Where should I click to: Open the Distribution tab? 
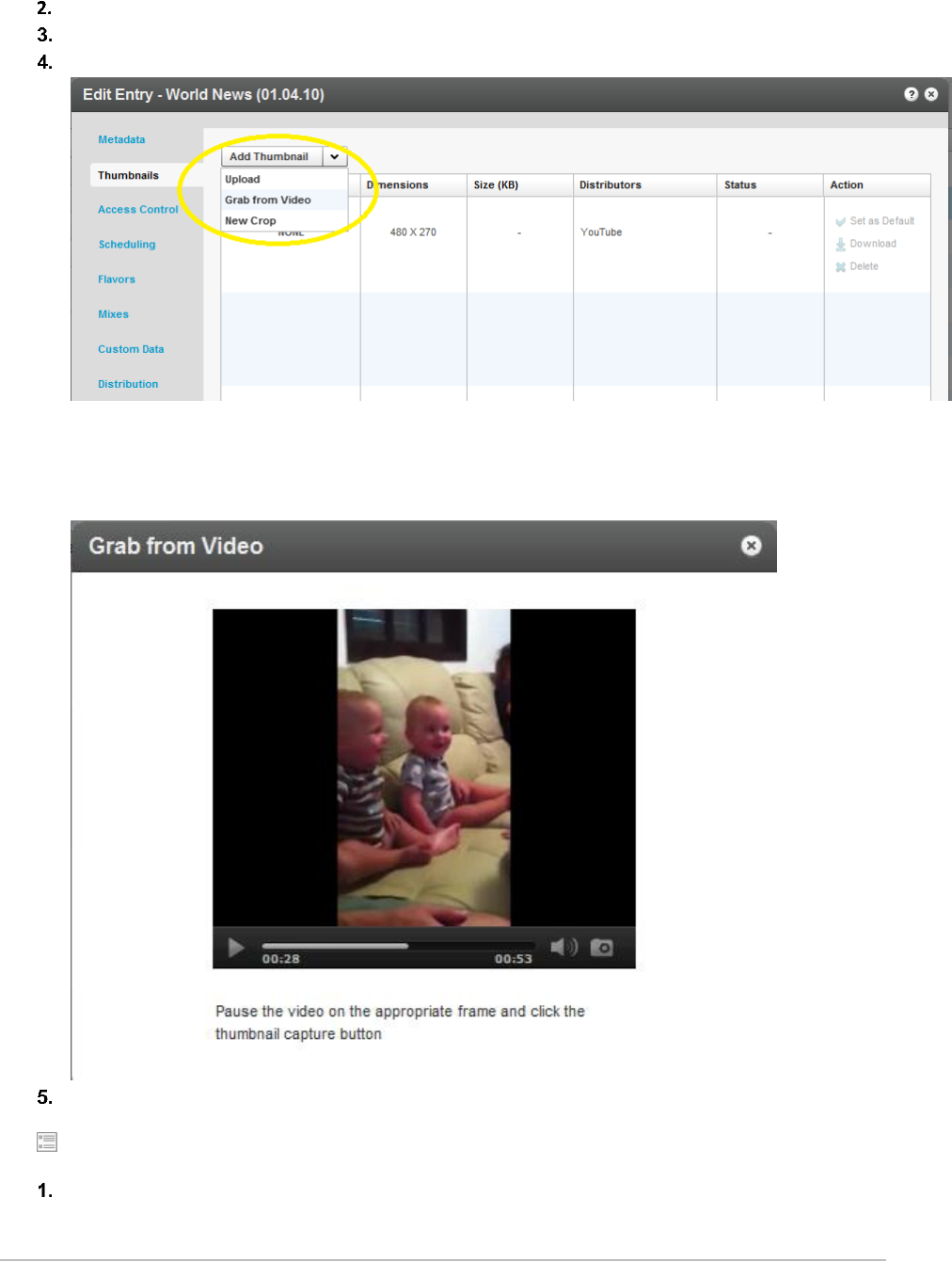(x=128, y=384)
